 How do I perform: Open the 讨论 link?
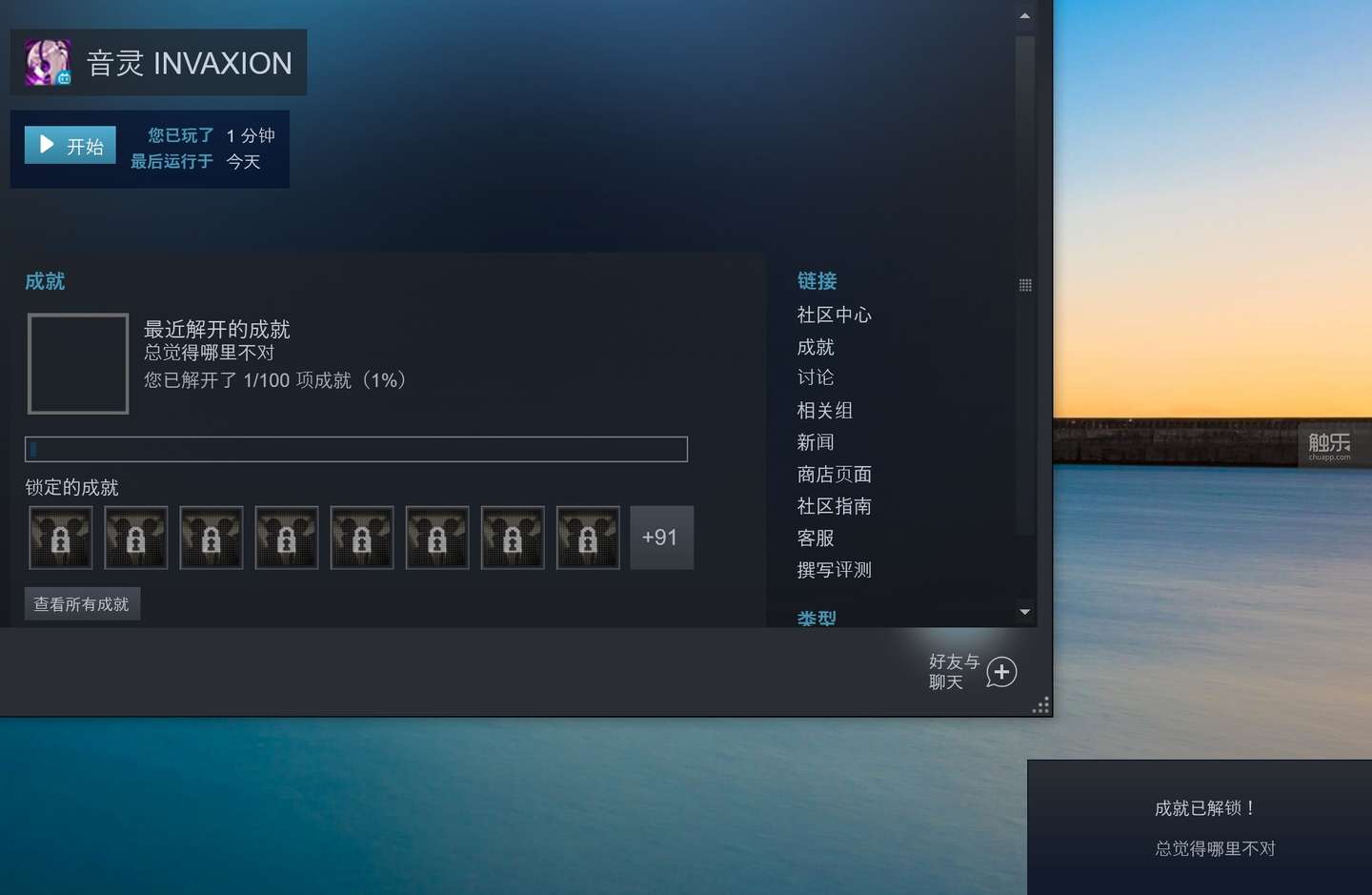click(x=816, y=377)
